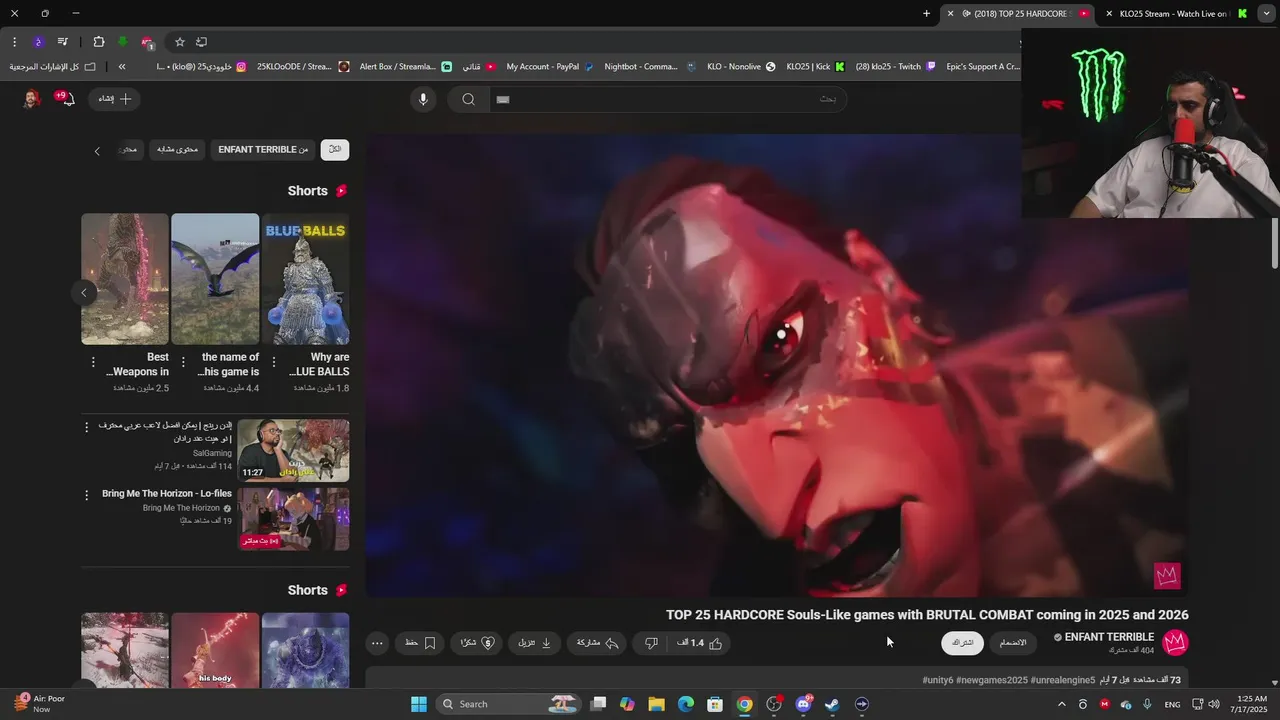Select the 'من ENFANT TERRIBLE' filter chip
Viewport: 1280px width, 720px height.
click(263, 150)
